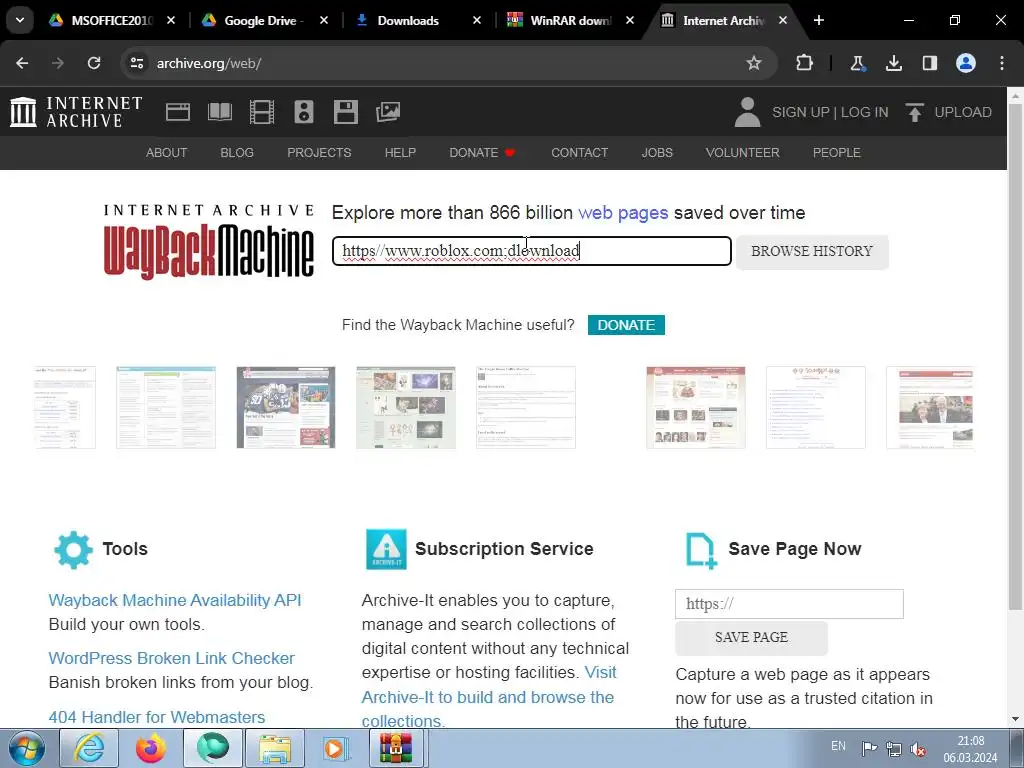Go to Internet Archive home logo

click(76, 112)
